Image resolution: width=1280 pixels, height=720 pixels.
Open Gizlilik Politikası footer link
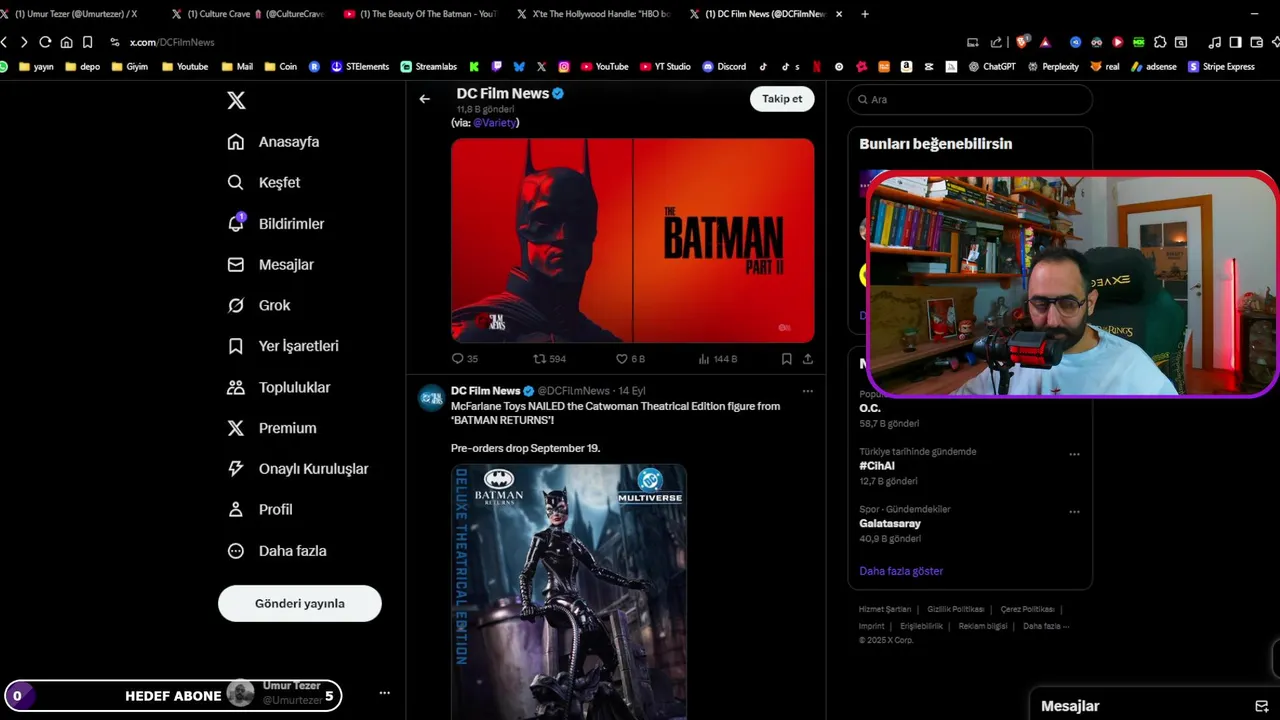(x=956, y=609)
